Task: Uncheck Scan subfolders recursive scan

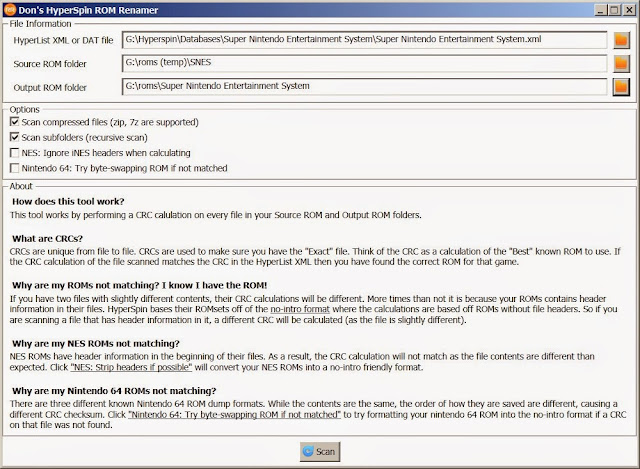Action: [15, 137]
